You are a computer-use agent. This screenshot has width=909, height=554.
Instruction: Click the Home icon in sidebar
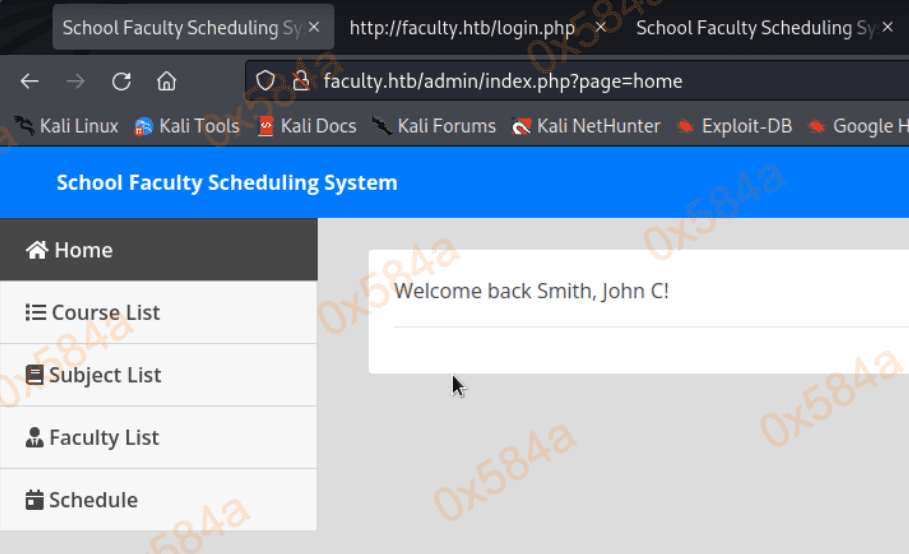(37, 250)
